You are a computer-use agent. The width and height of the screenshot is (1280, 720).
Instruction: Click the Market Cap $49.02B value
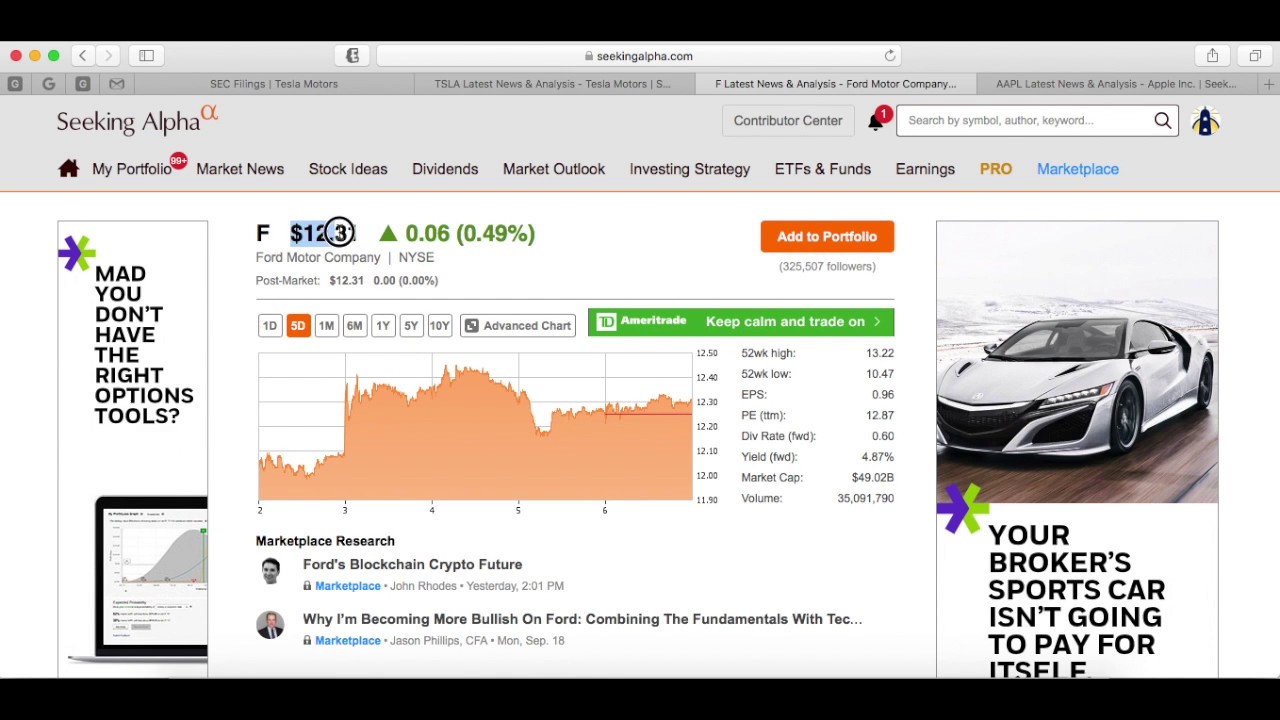(x=873, y=478)
